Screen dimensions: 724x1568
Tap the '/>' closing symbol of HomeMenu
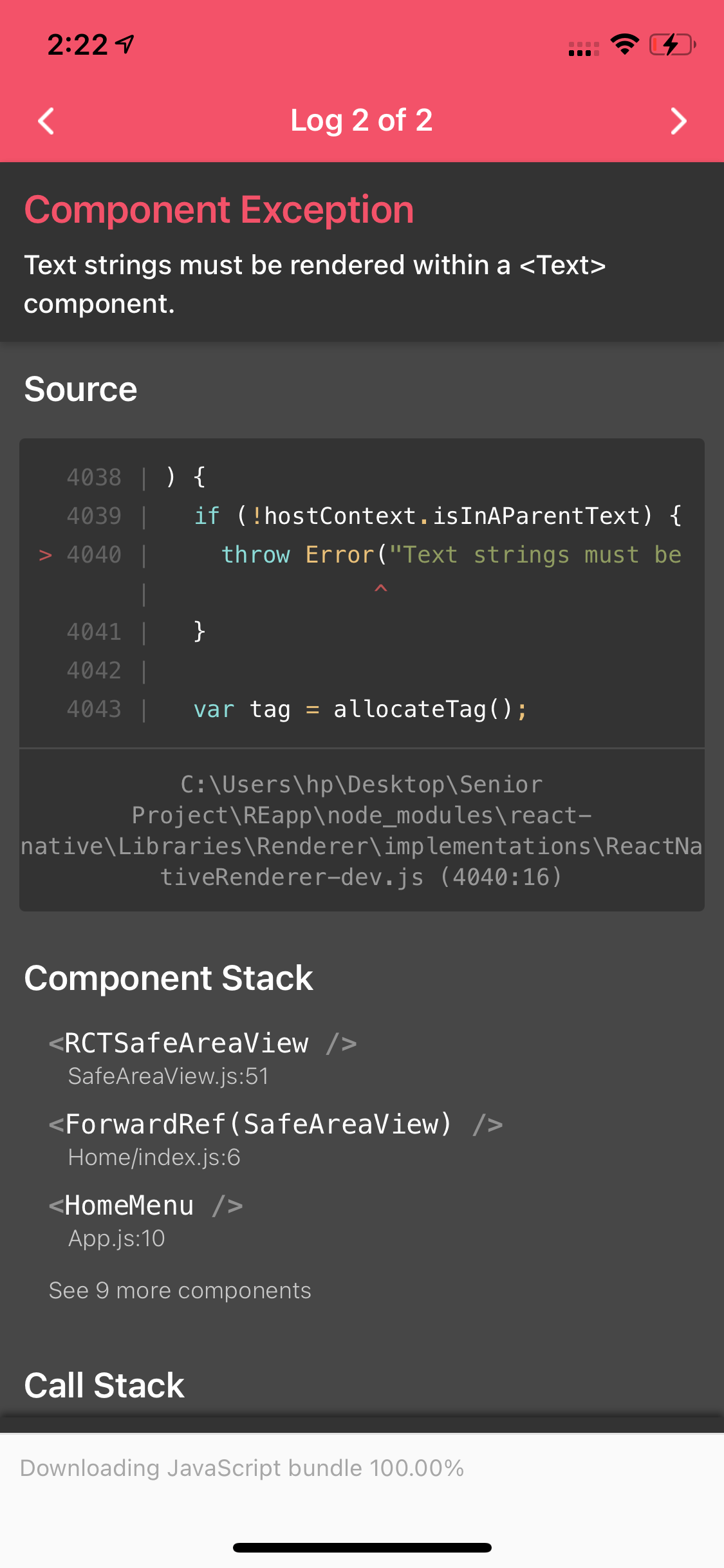228,1204
